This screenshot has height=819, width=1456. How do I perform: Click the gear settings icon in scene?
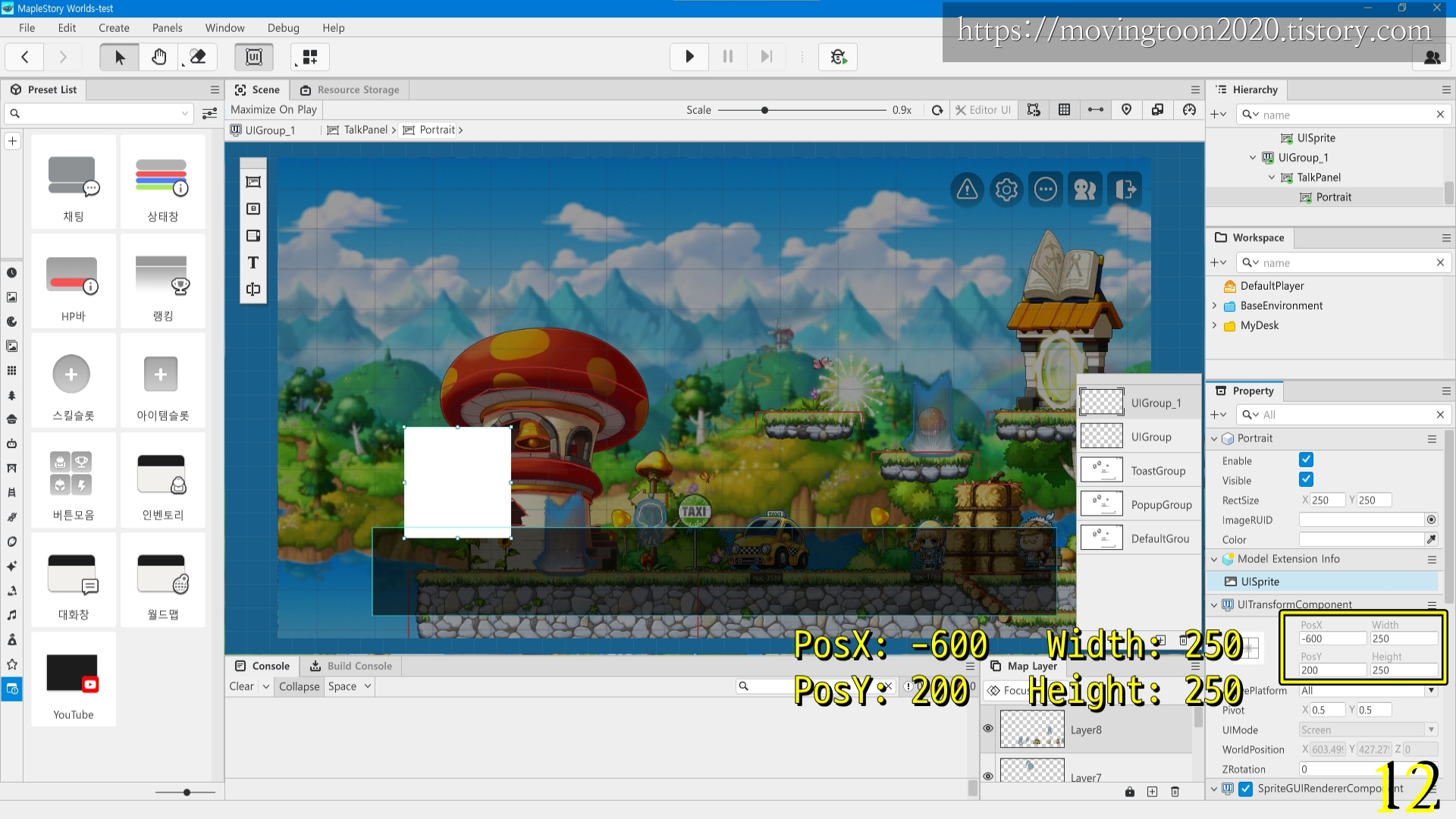(x=1006, y=189)
